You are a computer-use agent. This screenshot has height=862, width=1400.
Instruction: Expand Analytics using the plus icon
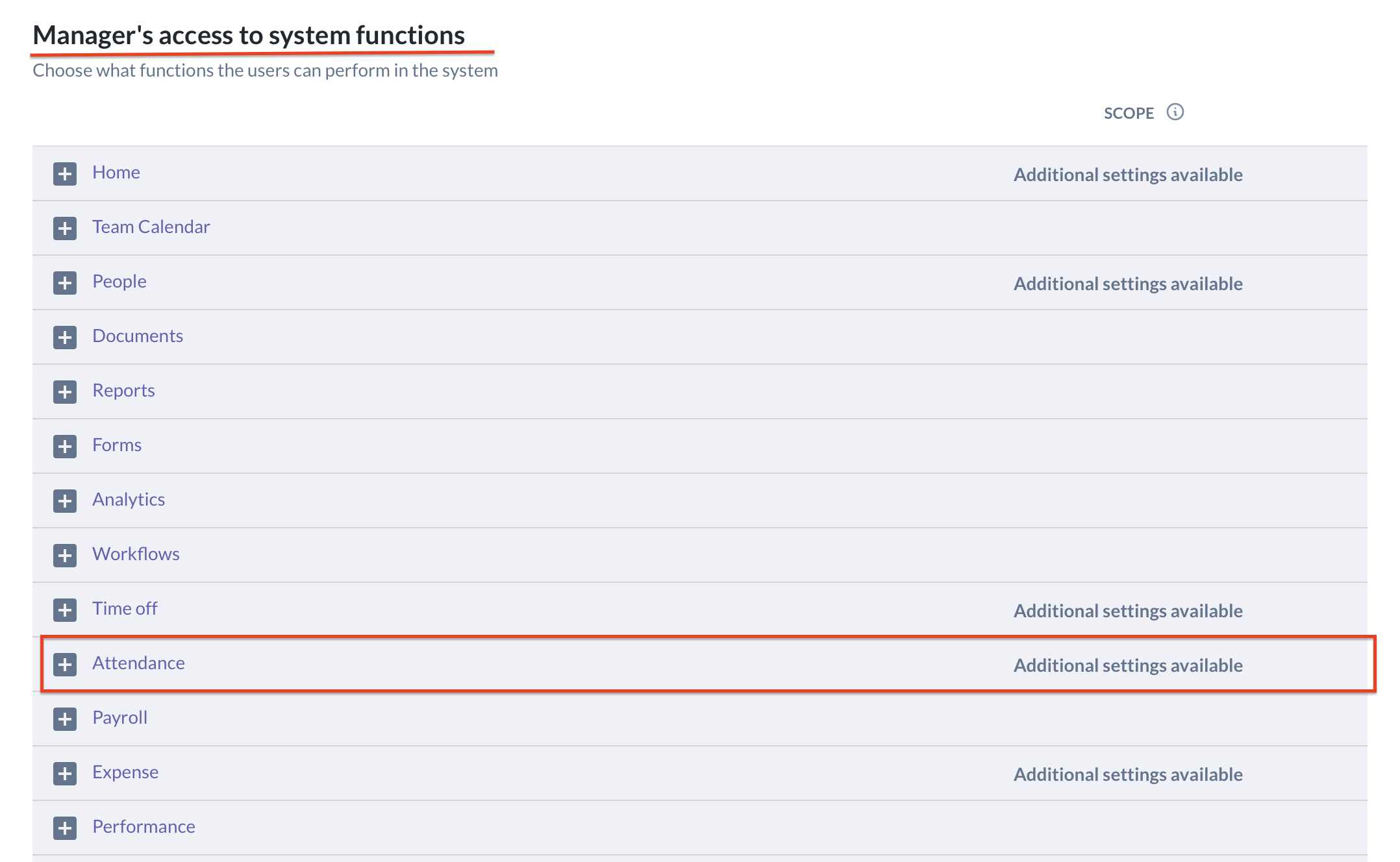coord(65,501)
